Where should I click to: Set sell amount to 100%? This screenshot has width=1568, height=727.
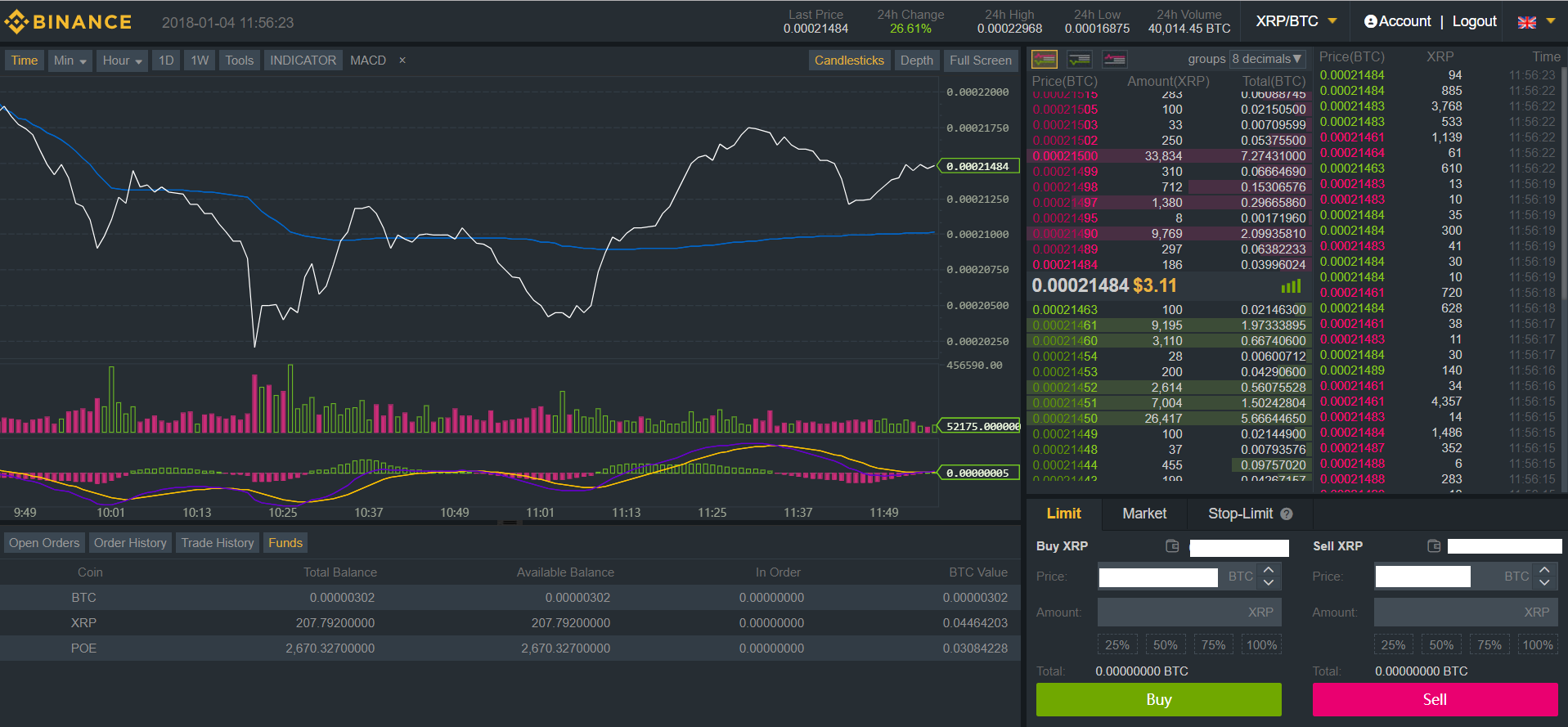pyautogui.click(x=1538, y=644)
